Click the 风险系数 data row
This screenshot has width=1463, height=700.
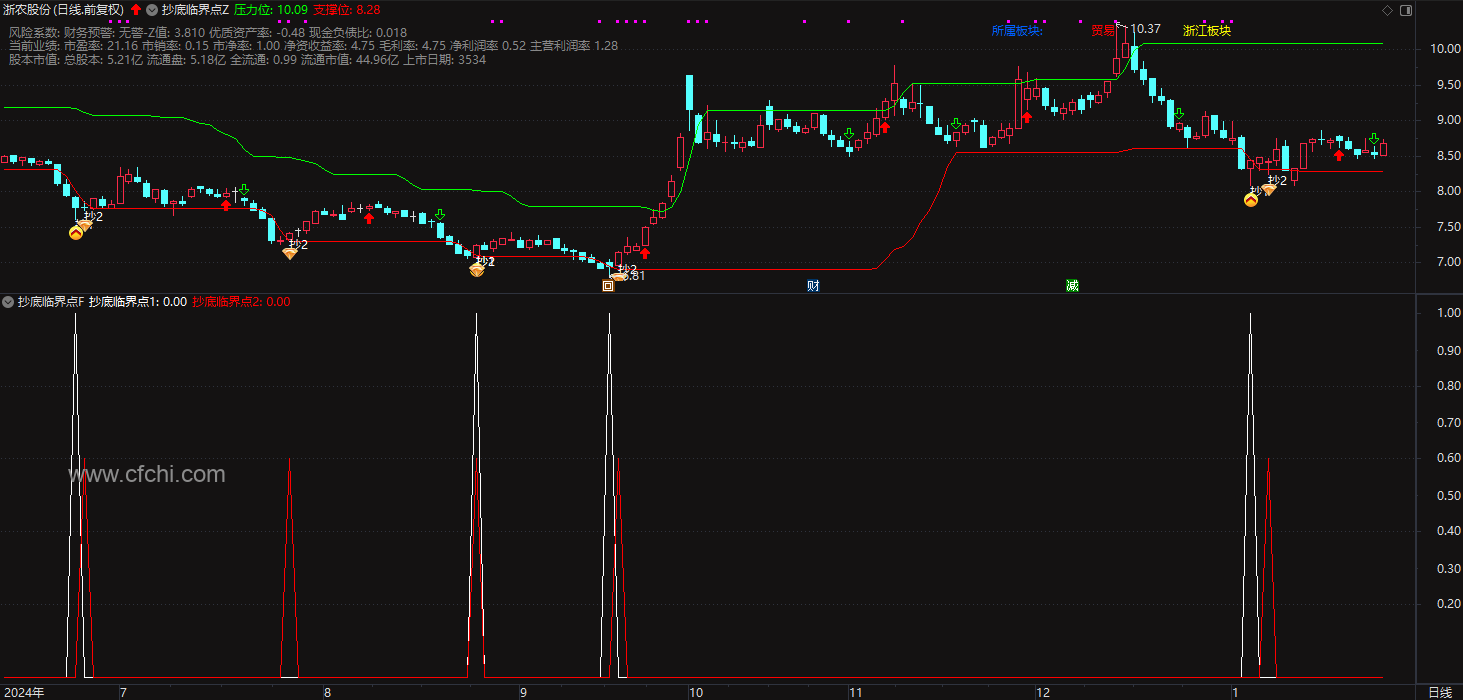(x=208, y=32)
